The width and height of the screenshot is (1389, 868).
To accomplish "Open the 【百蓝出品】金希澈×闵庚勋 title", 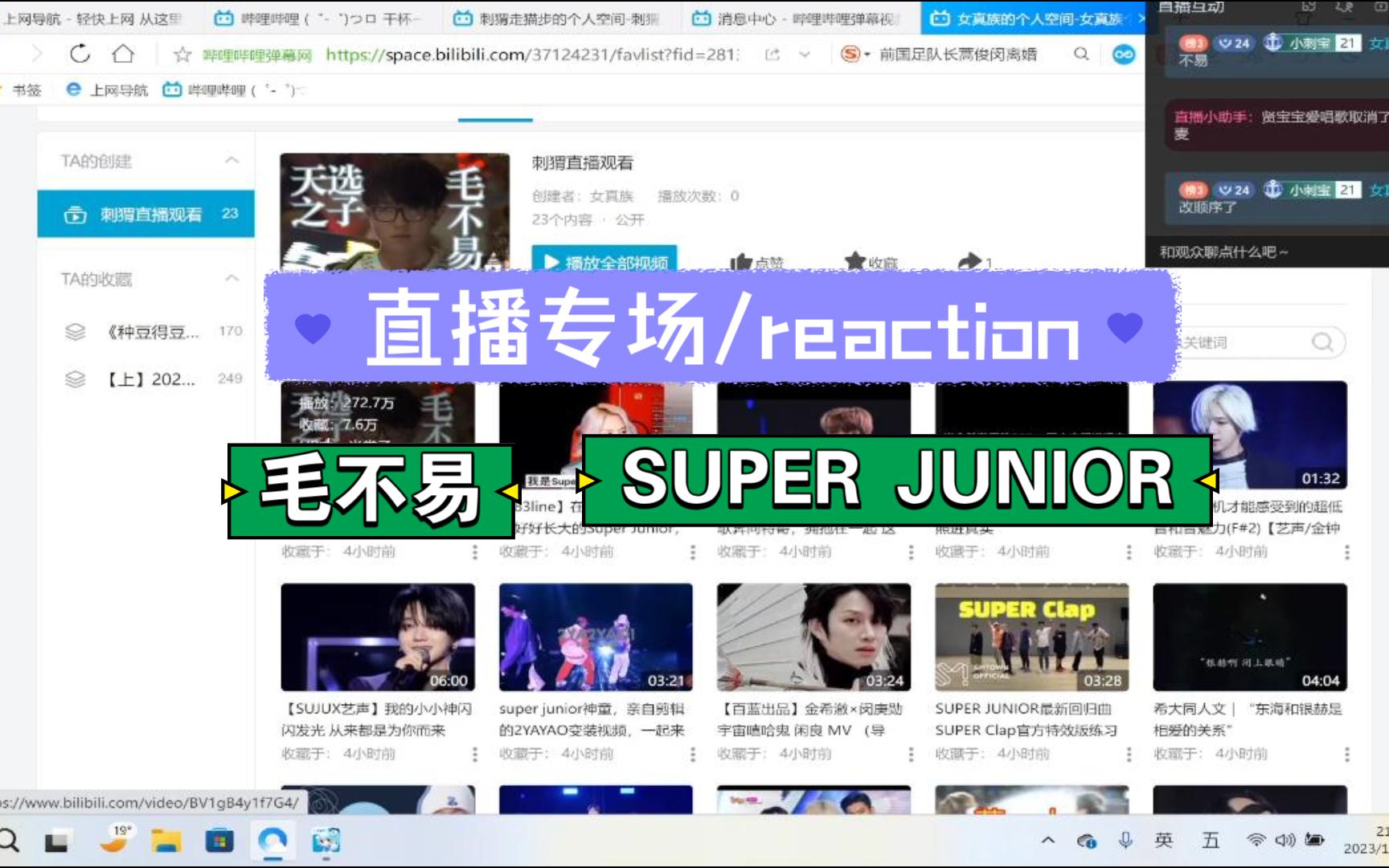I will pos(810,719).
